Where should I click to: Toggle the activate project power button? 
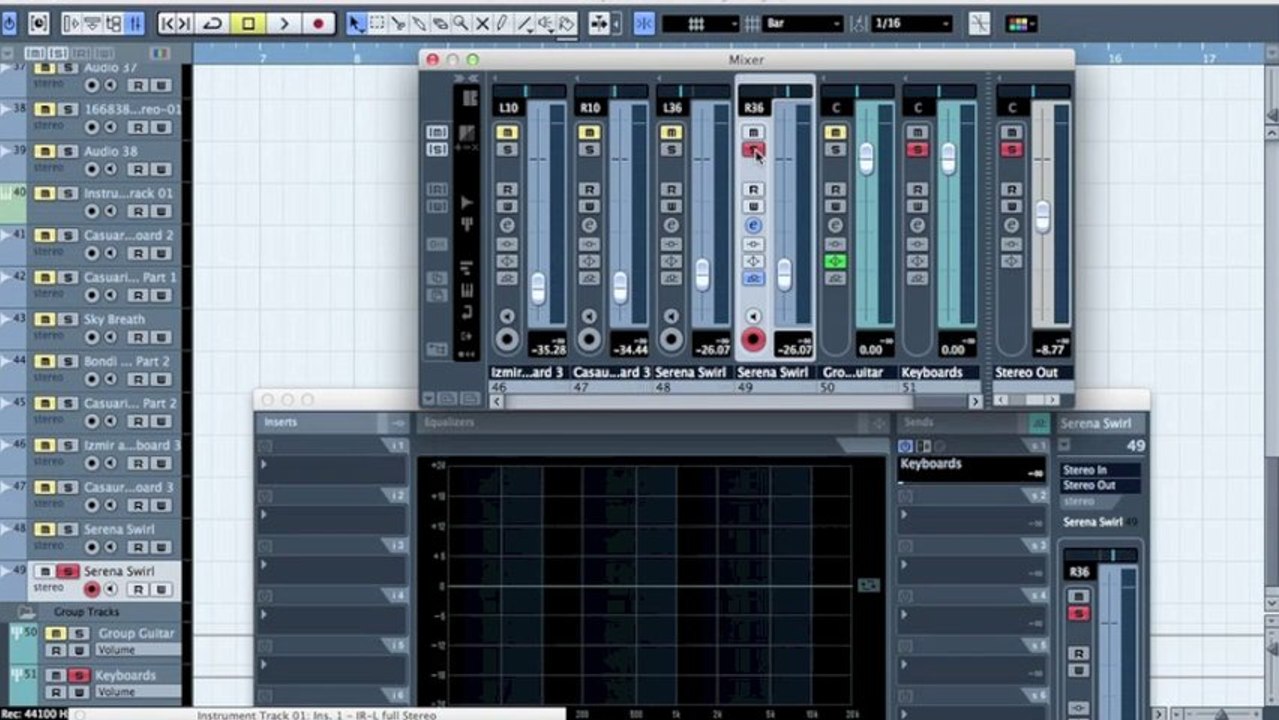click(x=9, y=22)
